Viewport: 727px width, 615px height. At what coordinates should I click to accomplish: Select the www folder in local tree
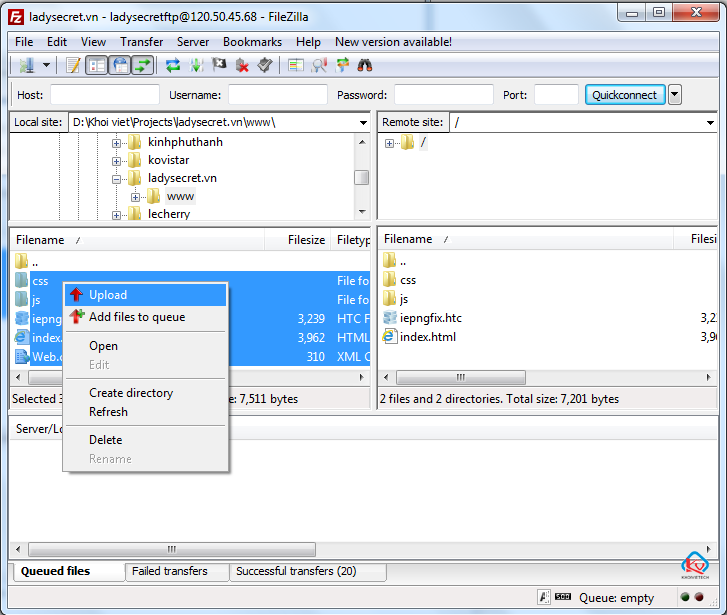point(180,196)
